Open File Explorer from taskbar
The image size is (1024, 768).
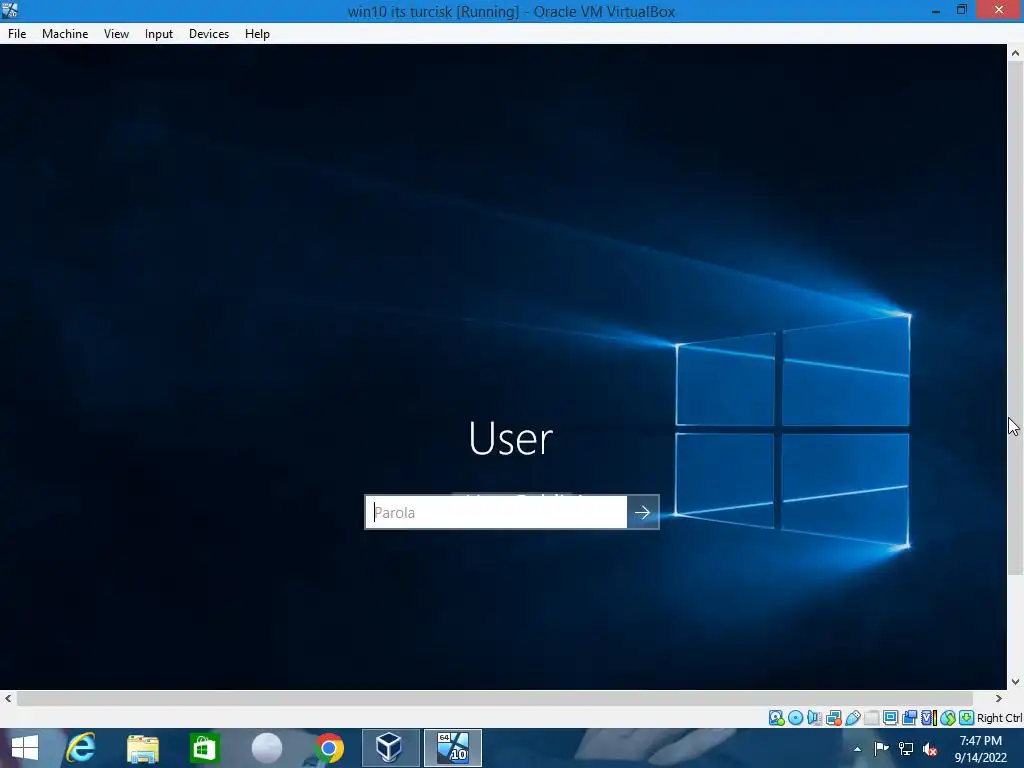click(142, 748)
